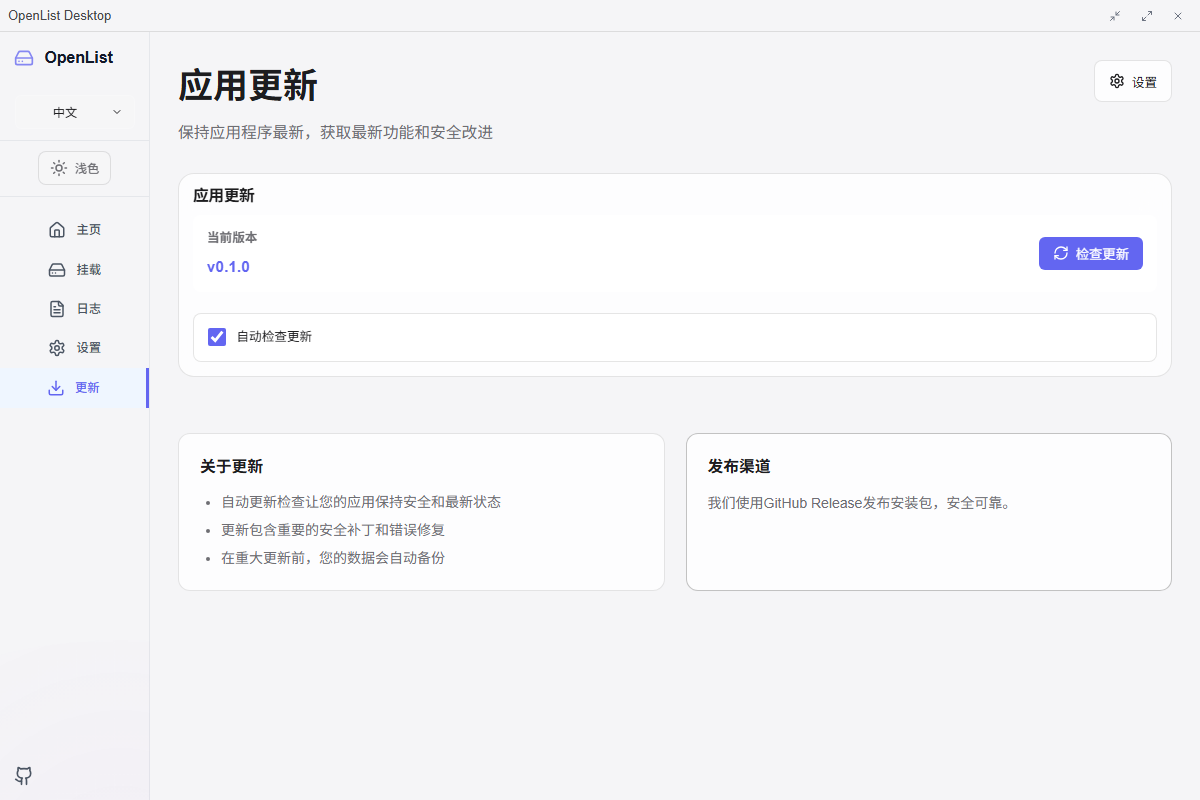Toggle the 浅色 light theme switch
This screenshot has height=800, width=1200.
tap(74, 167)
